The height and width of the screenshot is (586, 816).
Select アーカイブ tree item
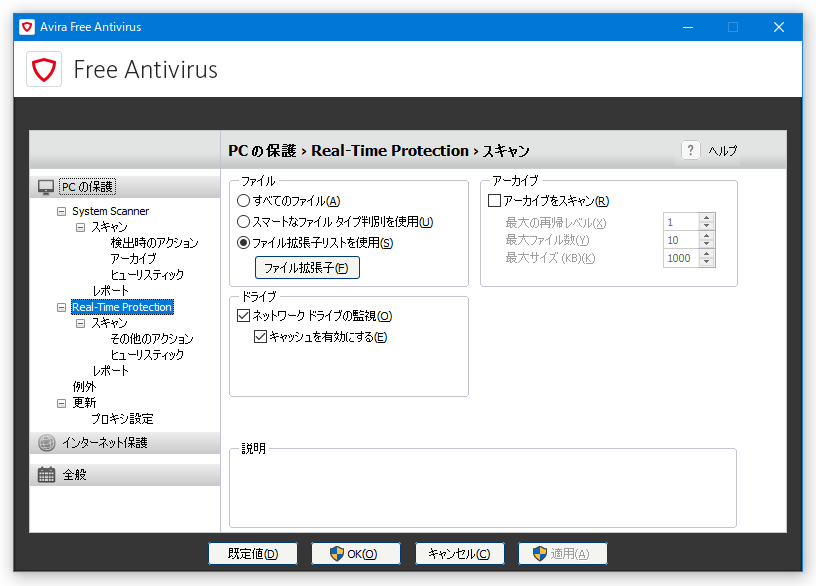coord(133,259)
